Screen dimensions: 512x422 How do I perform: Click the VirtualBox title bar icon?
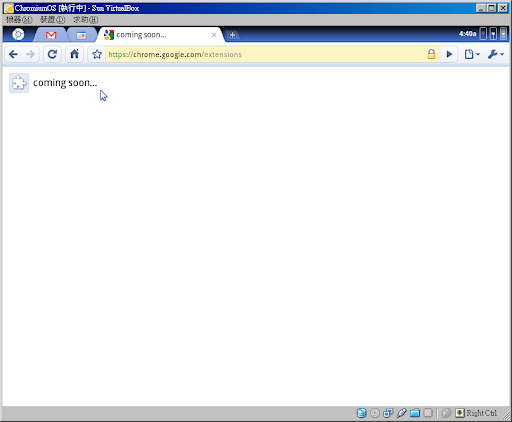point(9,8)
